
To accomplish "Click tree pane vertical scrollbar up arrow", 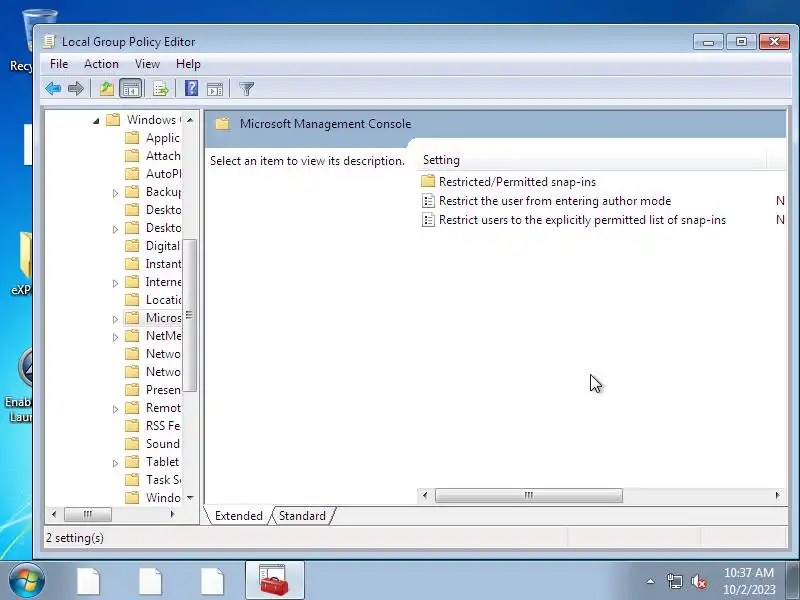I will (190, 120).
